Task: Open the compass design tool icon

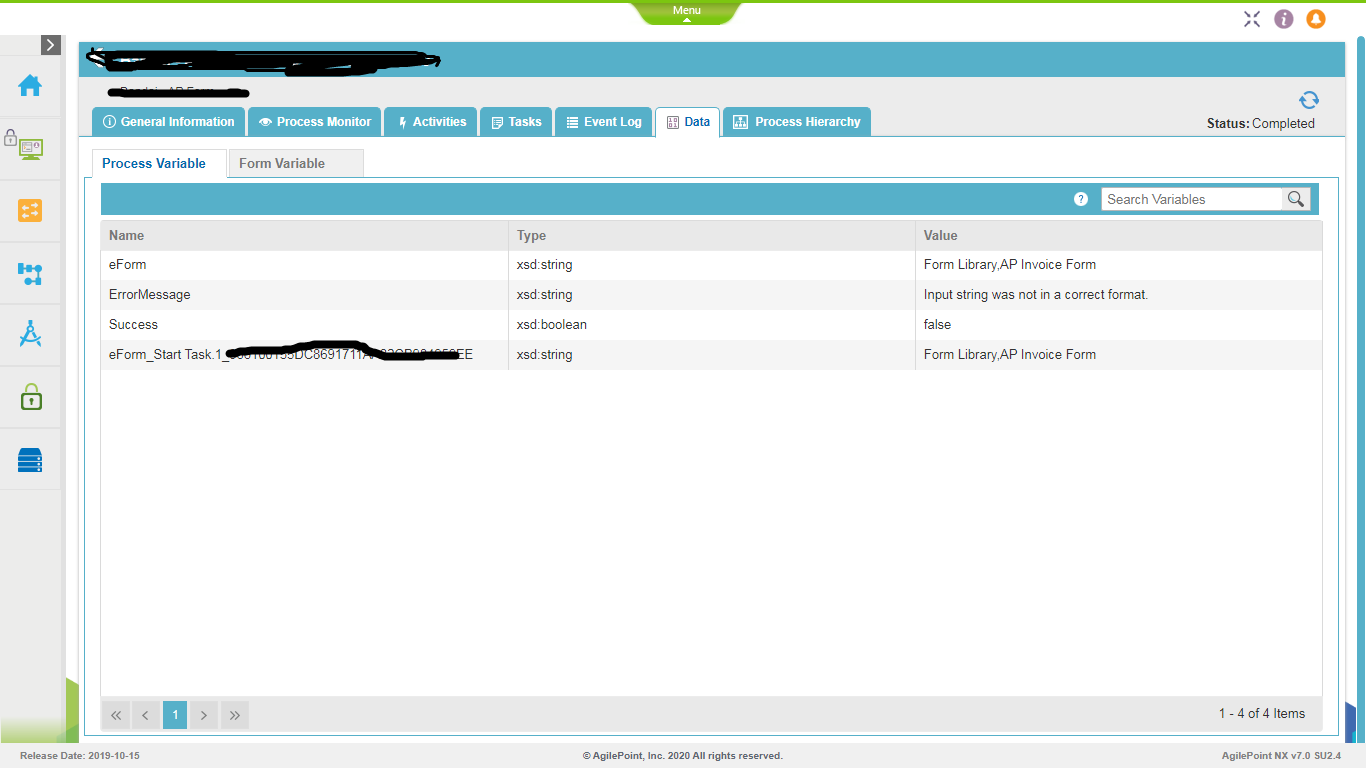Action: pos(30,334)
